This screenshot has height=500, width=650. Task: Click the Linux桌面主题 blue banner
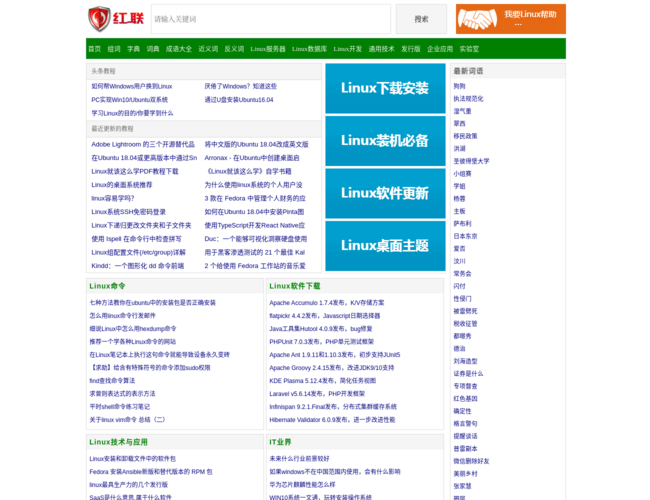(x=385, y=246)
